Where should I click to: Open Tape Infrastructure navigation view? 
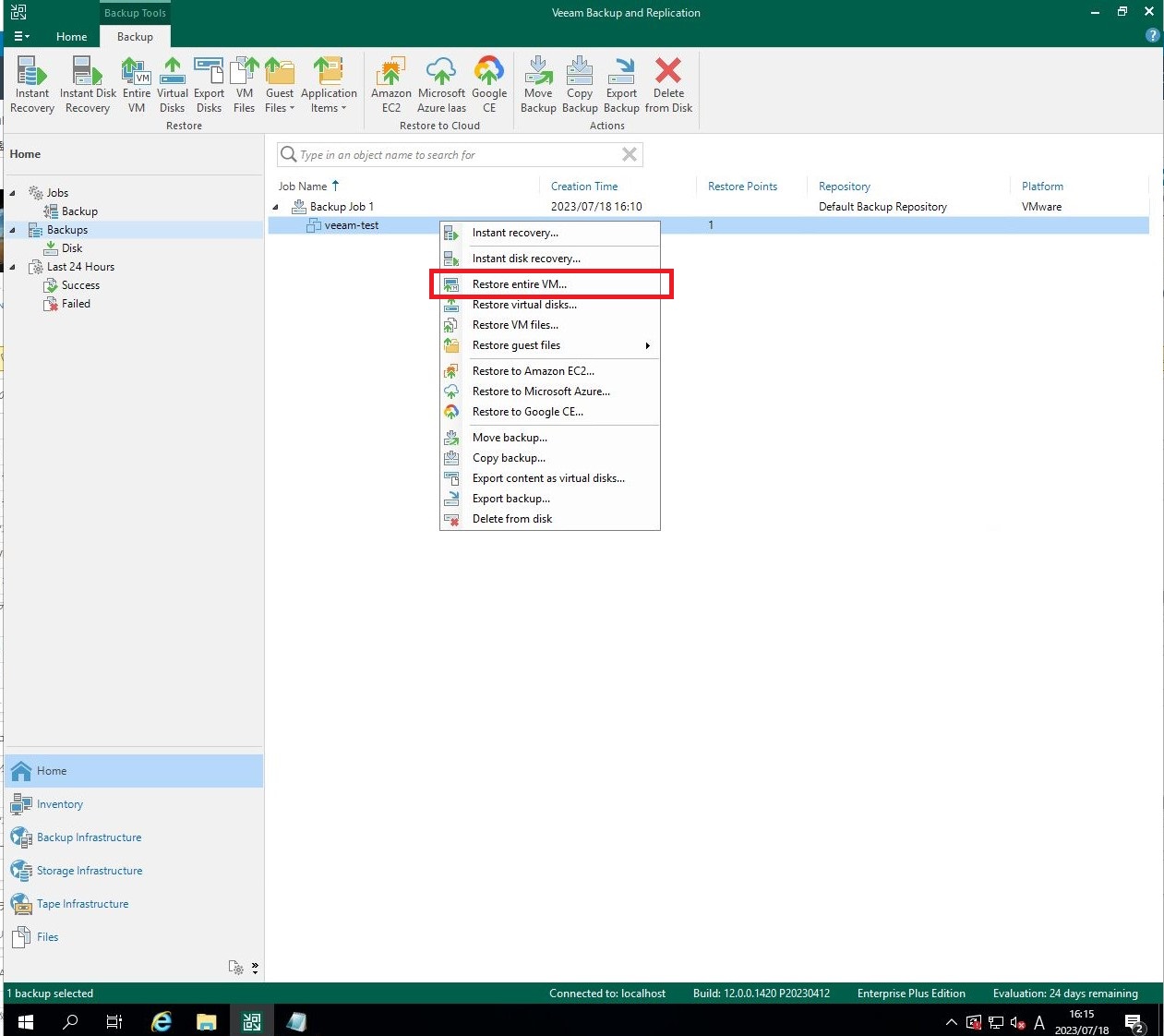[x=134, y=904]
